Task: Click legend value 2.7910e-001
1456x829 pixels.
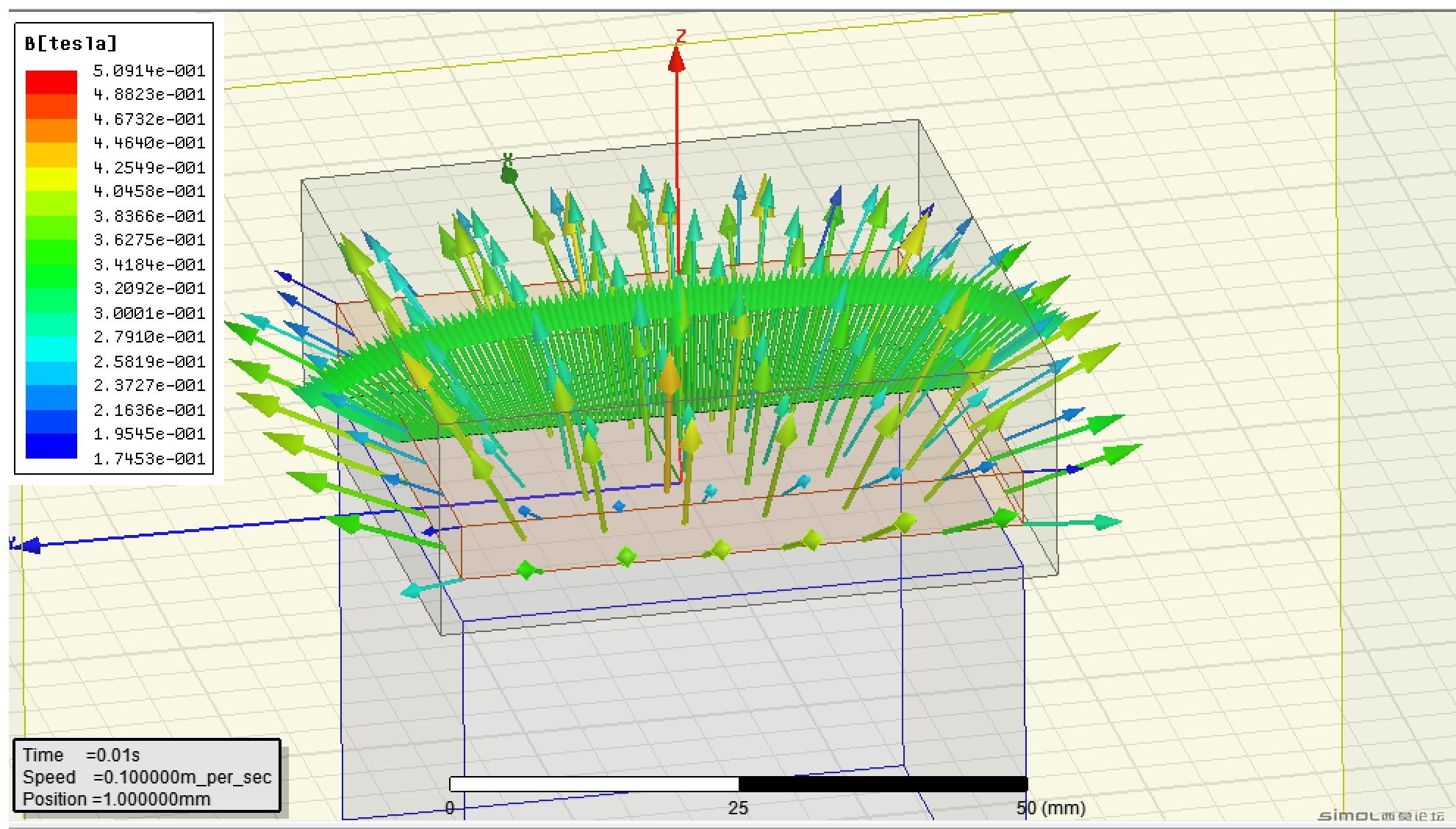Action: 149,337
